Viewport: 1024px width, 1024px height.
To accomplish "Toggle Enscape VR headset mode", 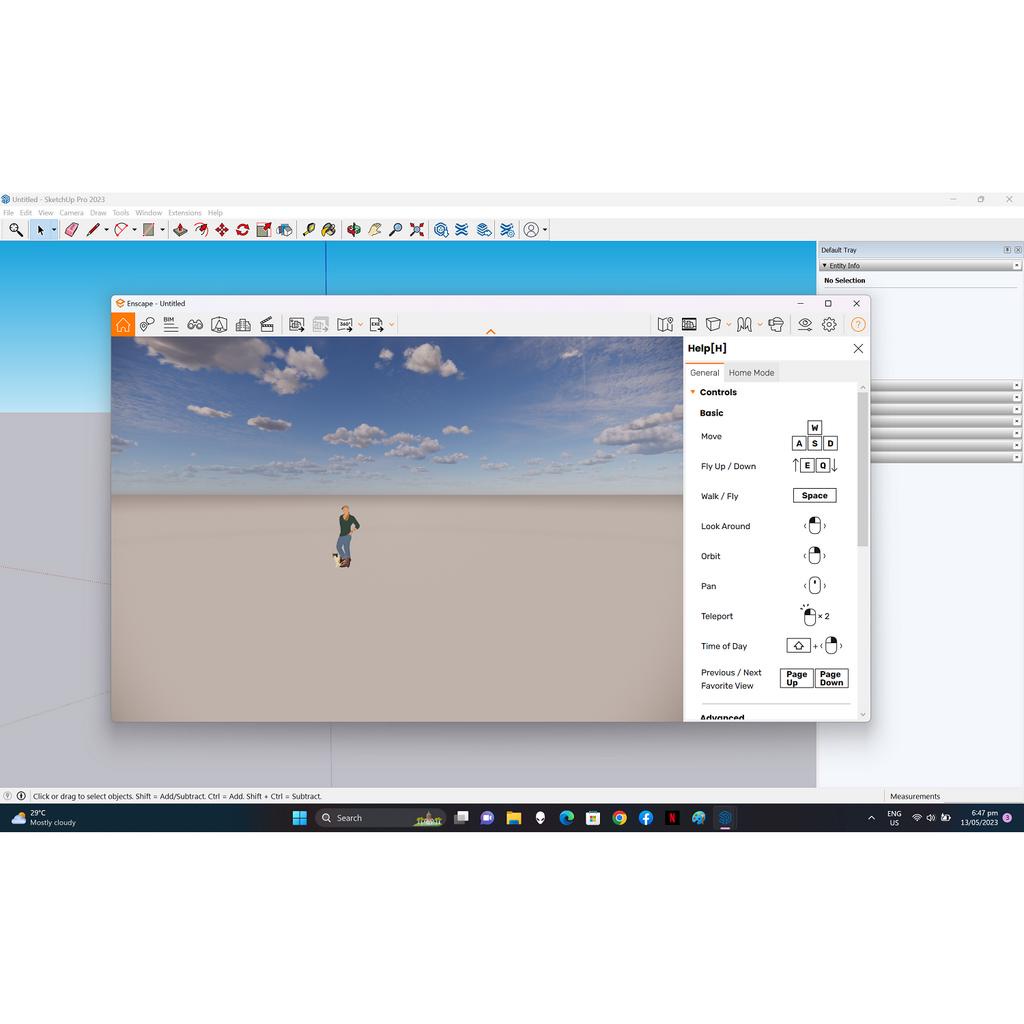I will coord(775,324).
